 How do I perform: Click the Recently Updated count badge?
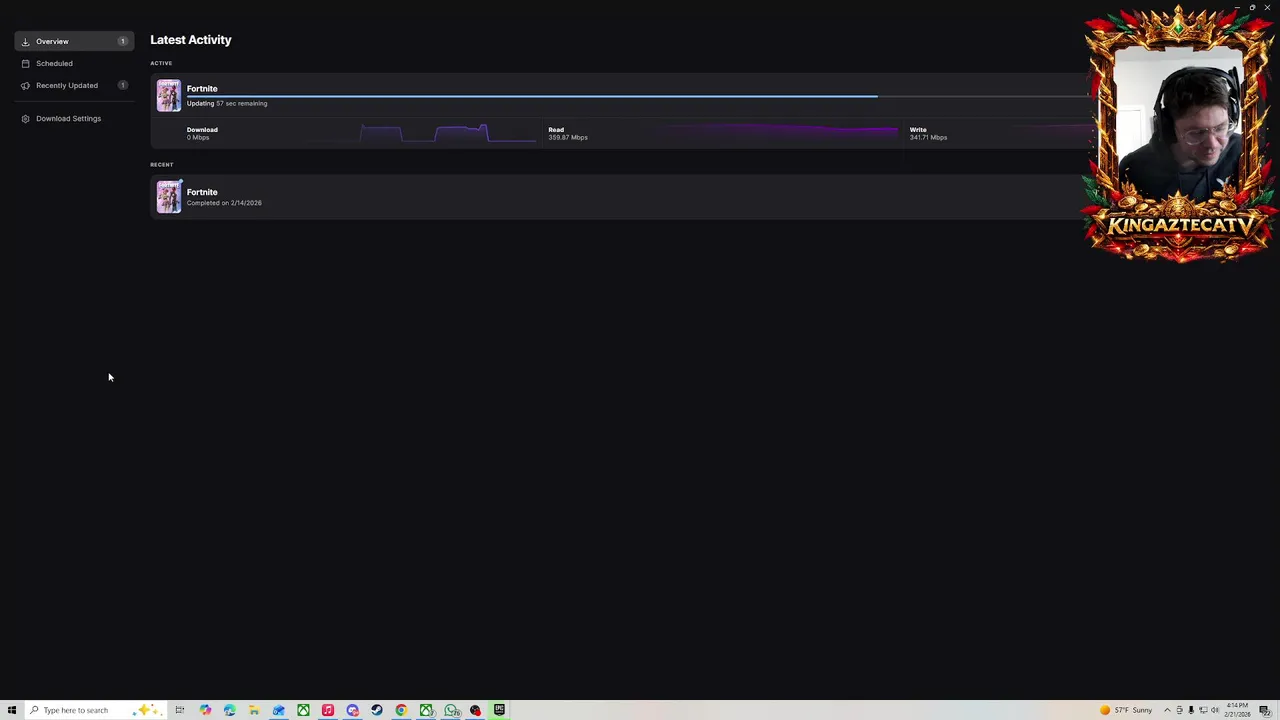point(123,85)
